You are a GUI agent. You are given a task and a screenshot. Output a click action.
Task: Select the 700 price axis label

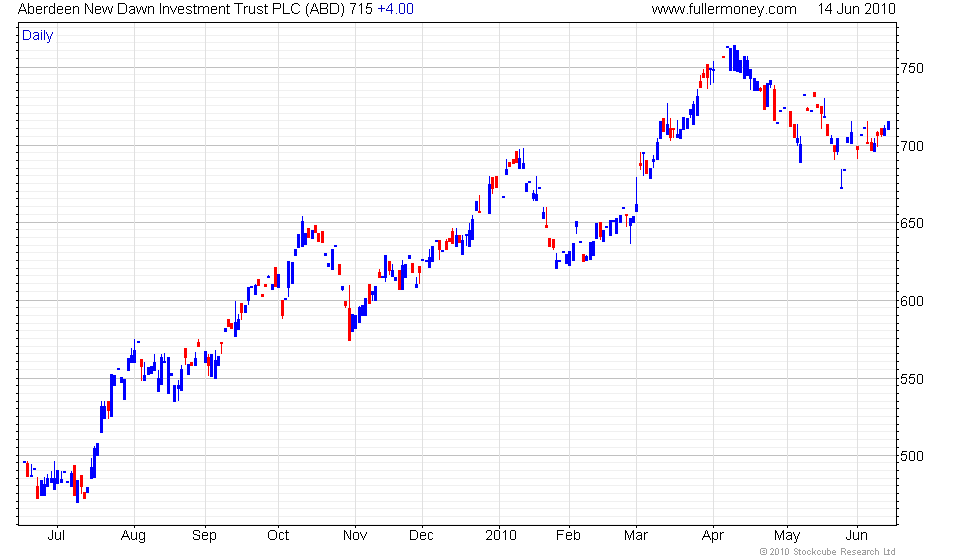click(911, 146)
